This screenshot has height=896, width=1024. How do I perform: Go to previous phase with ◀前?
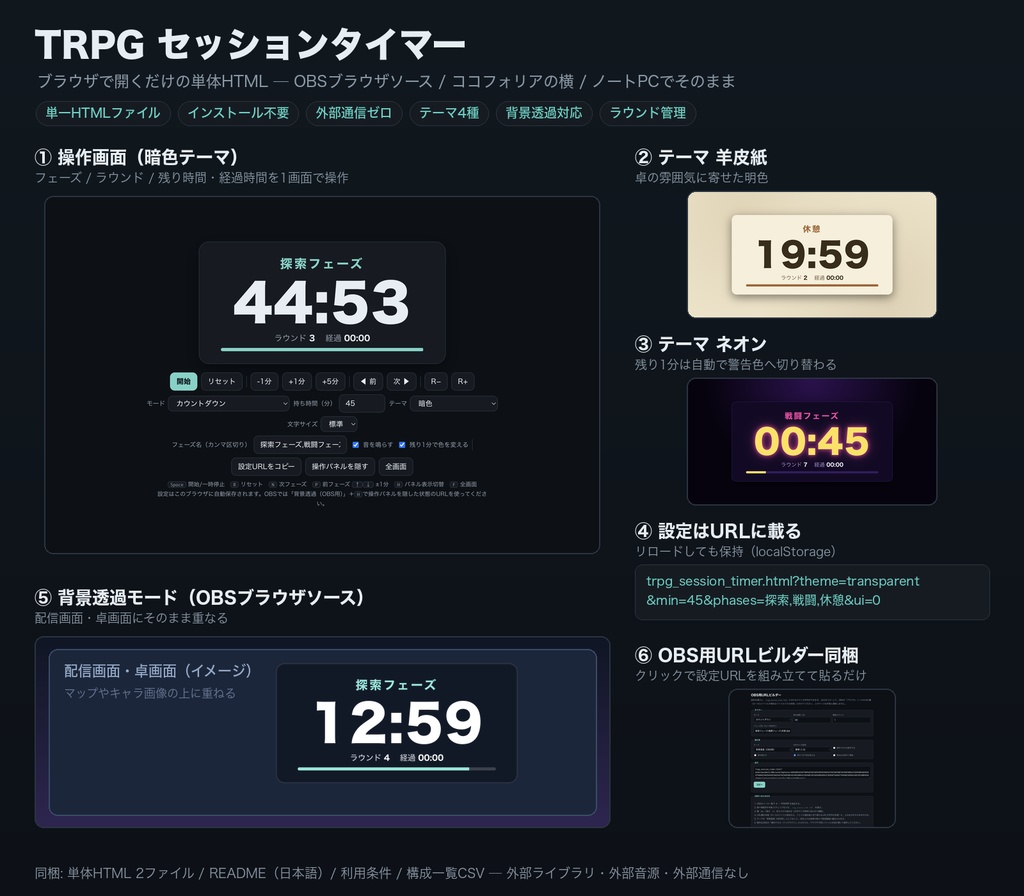pyautogui.click(x=368, y=381)
